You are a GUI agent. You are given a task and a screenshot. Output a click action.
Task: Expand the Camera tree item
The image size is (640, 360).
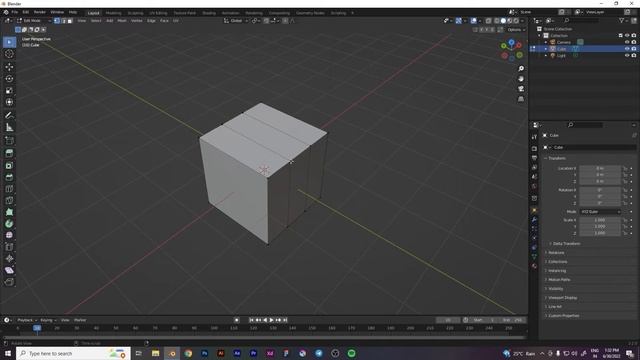(x=546, y=42)
